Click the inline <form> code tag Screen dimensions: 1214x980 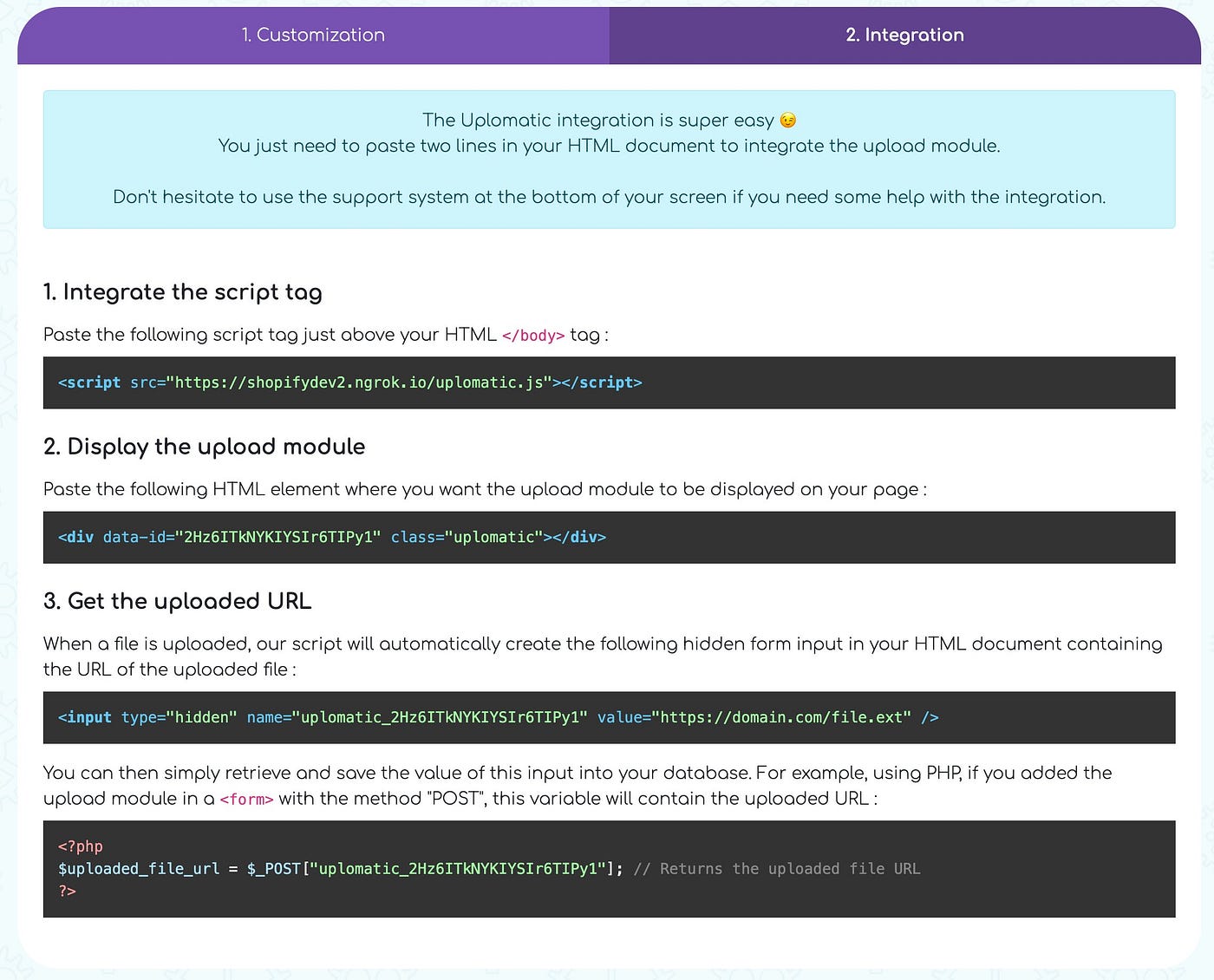247,799
